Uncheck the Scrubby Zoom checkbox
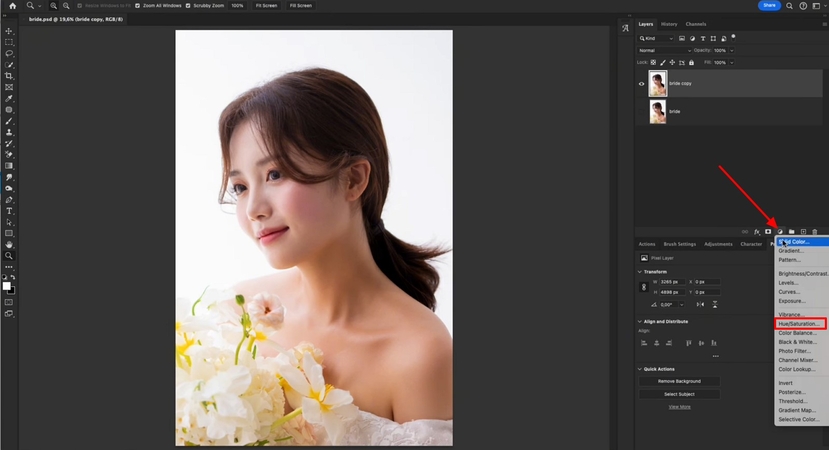829x450 pixels. 187,5
